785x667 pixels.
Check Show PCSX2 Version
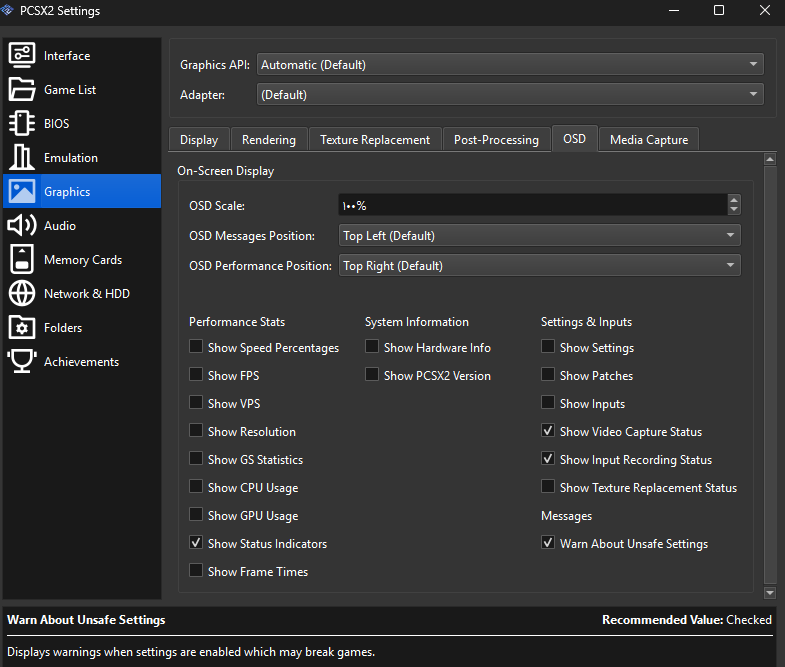click(372, 375)
